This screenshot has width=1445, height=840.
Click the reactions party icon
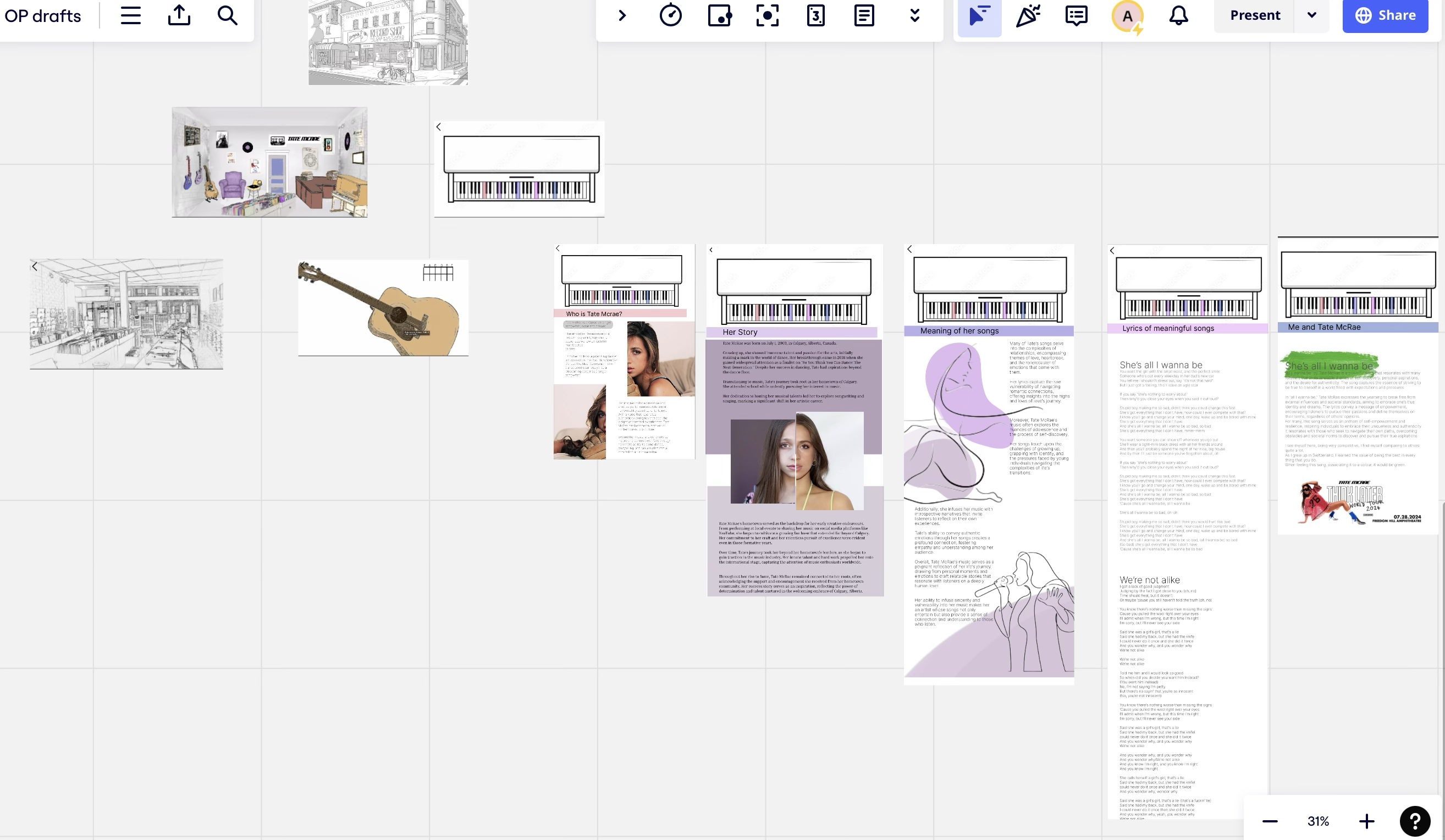tap(1028, 15)
